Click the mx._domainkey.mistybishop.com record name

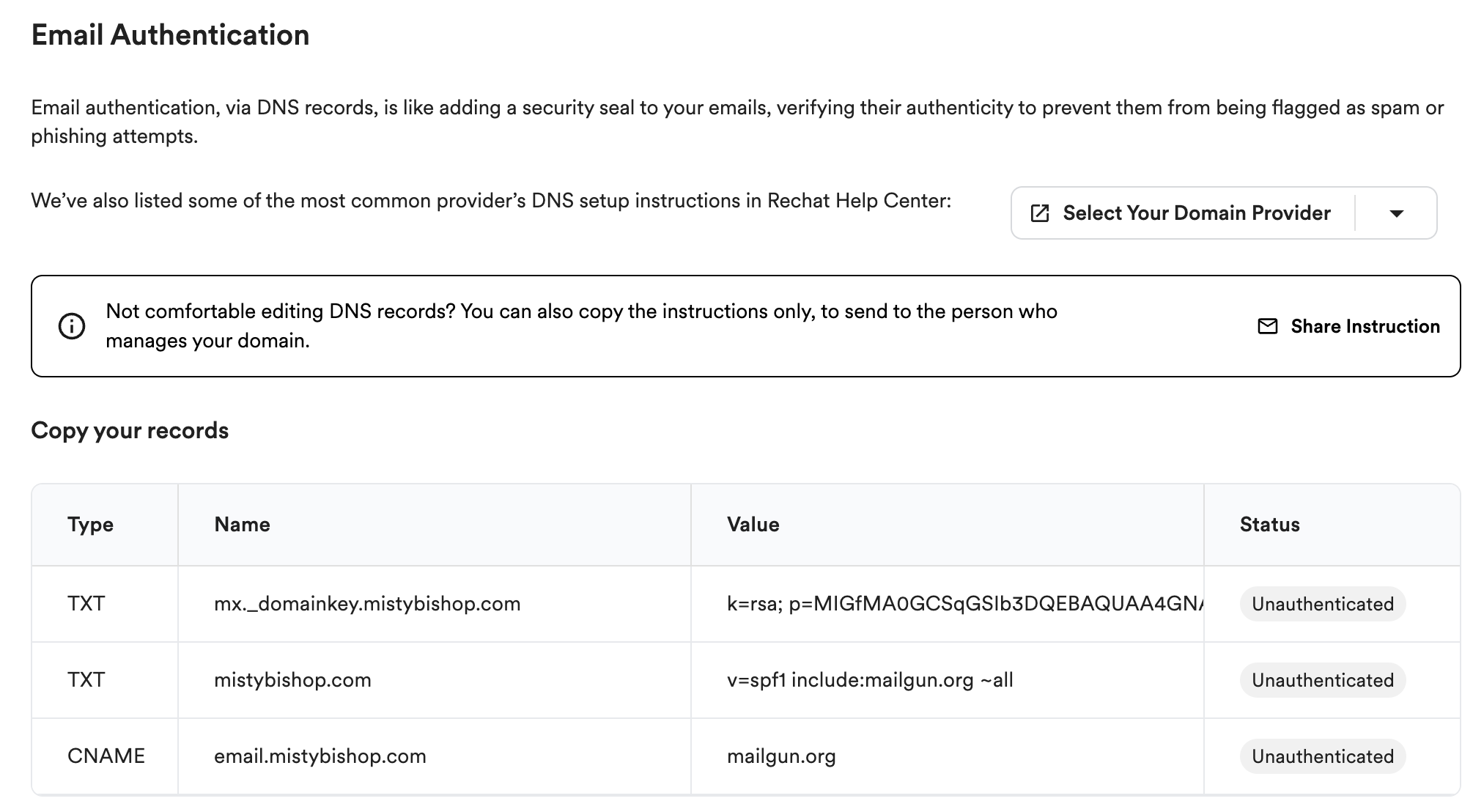(x=367, y=604)
